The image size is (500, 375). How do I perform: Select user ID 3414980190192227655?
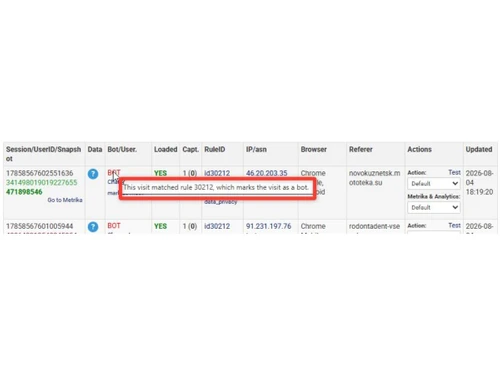[x=41, y=183]
